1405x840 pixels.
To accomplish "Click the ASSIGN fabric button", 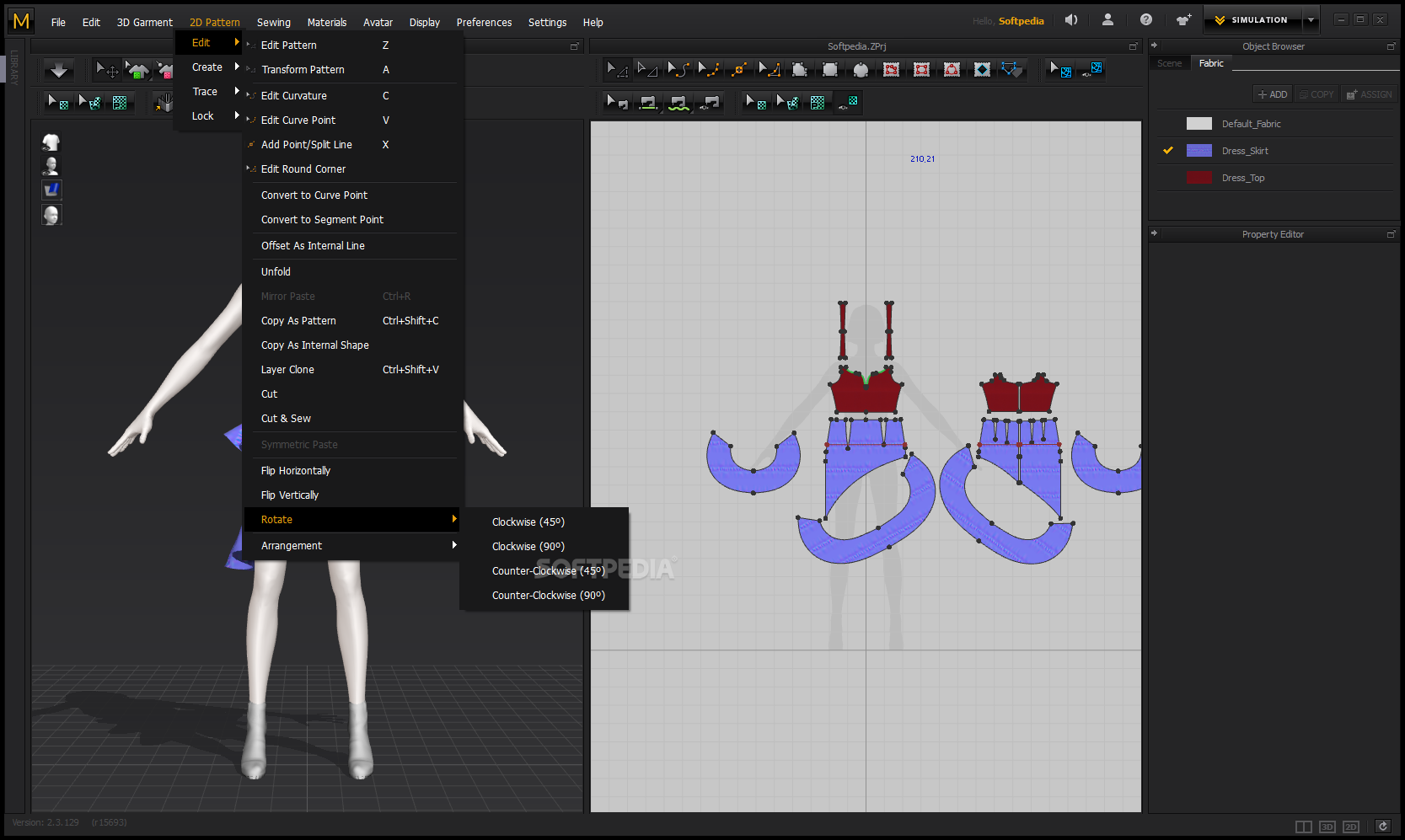I will (1369, 94).
